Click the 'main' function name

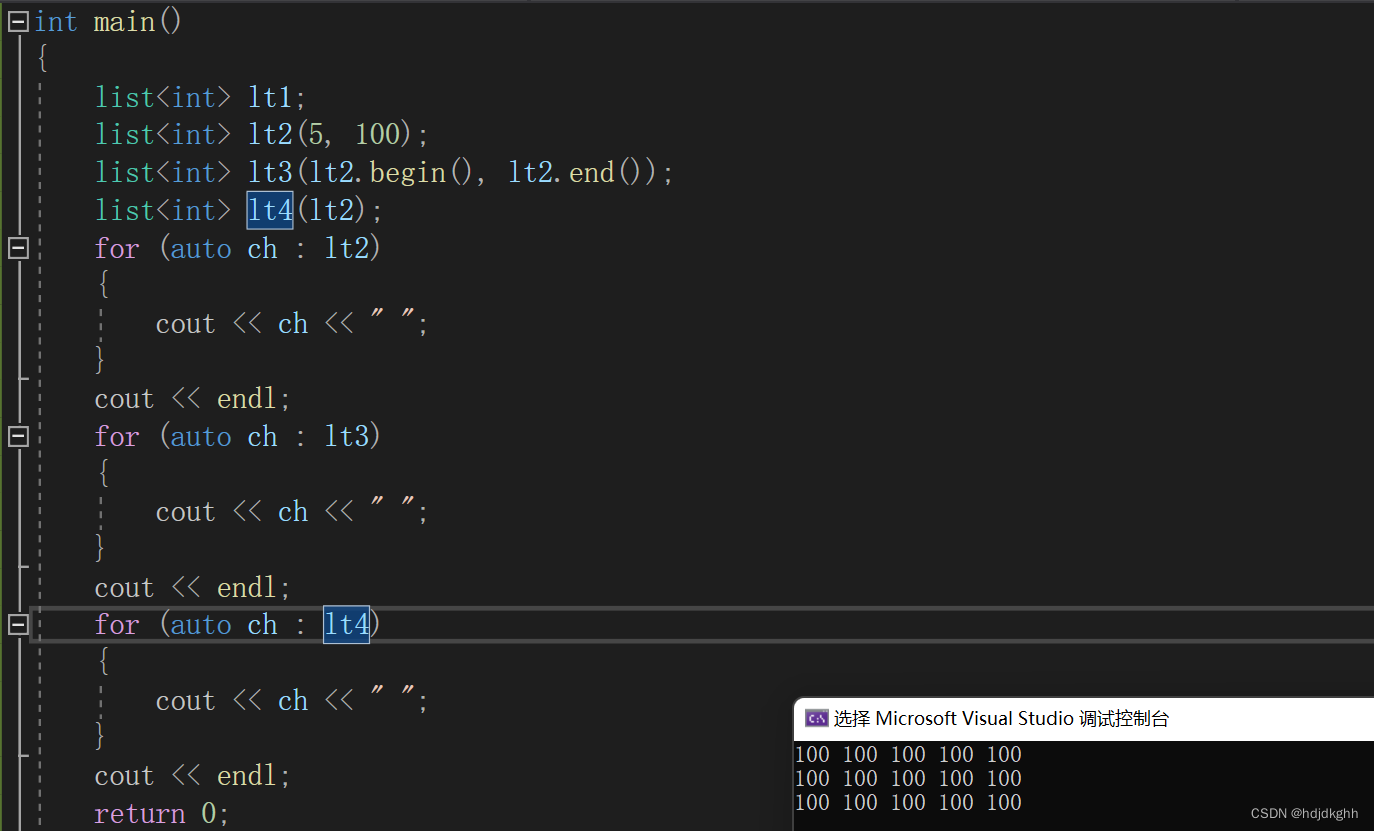124,21
